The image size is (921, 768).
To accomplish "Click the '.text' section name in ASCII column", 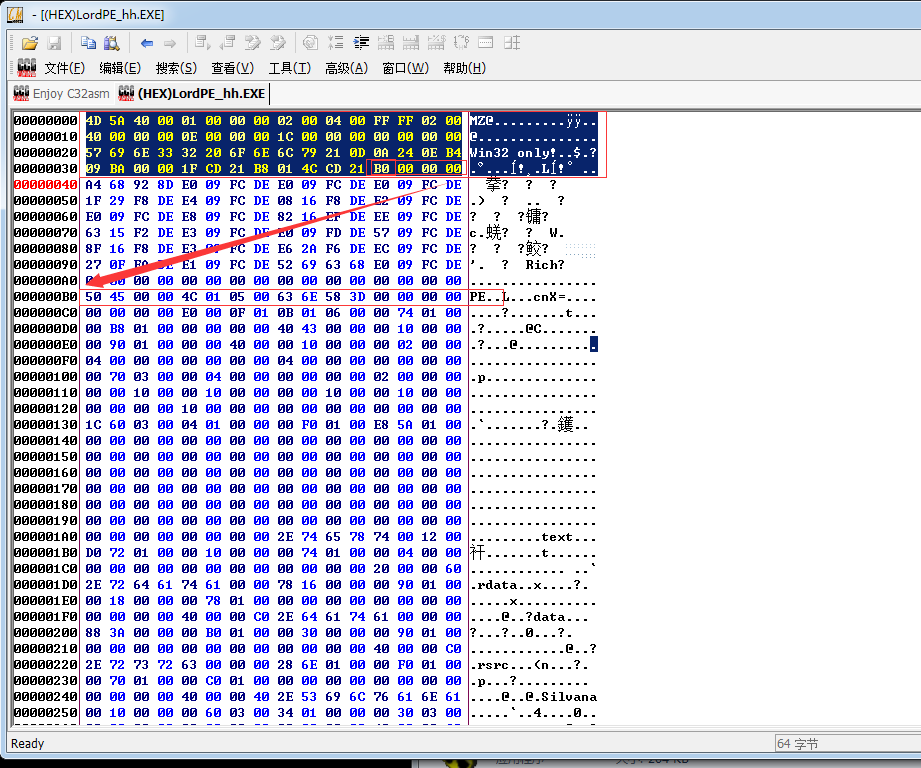I will pyautogui.click(x=553, y=537).
